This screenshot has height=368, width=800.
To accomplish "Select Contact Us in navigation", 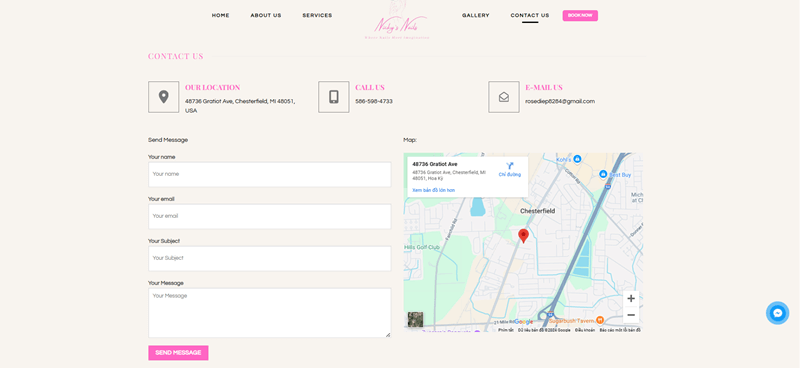I will tap(530, 15).
